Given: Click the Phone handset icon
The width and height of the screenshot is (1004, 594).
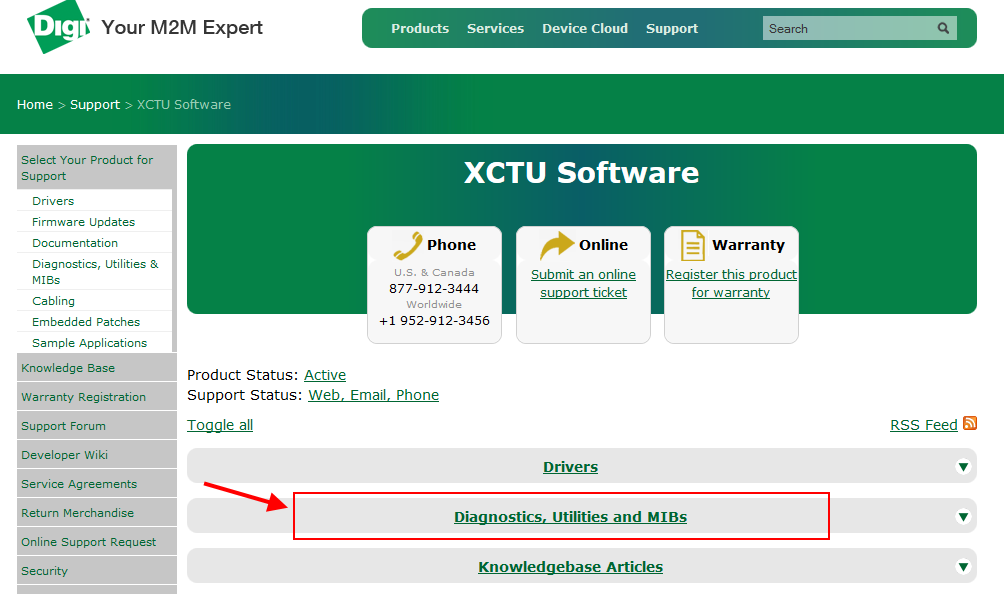Looking at the screenshot, I should click(x=408, y=245).
